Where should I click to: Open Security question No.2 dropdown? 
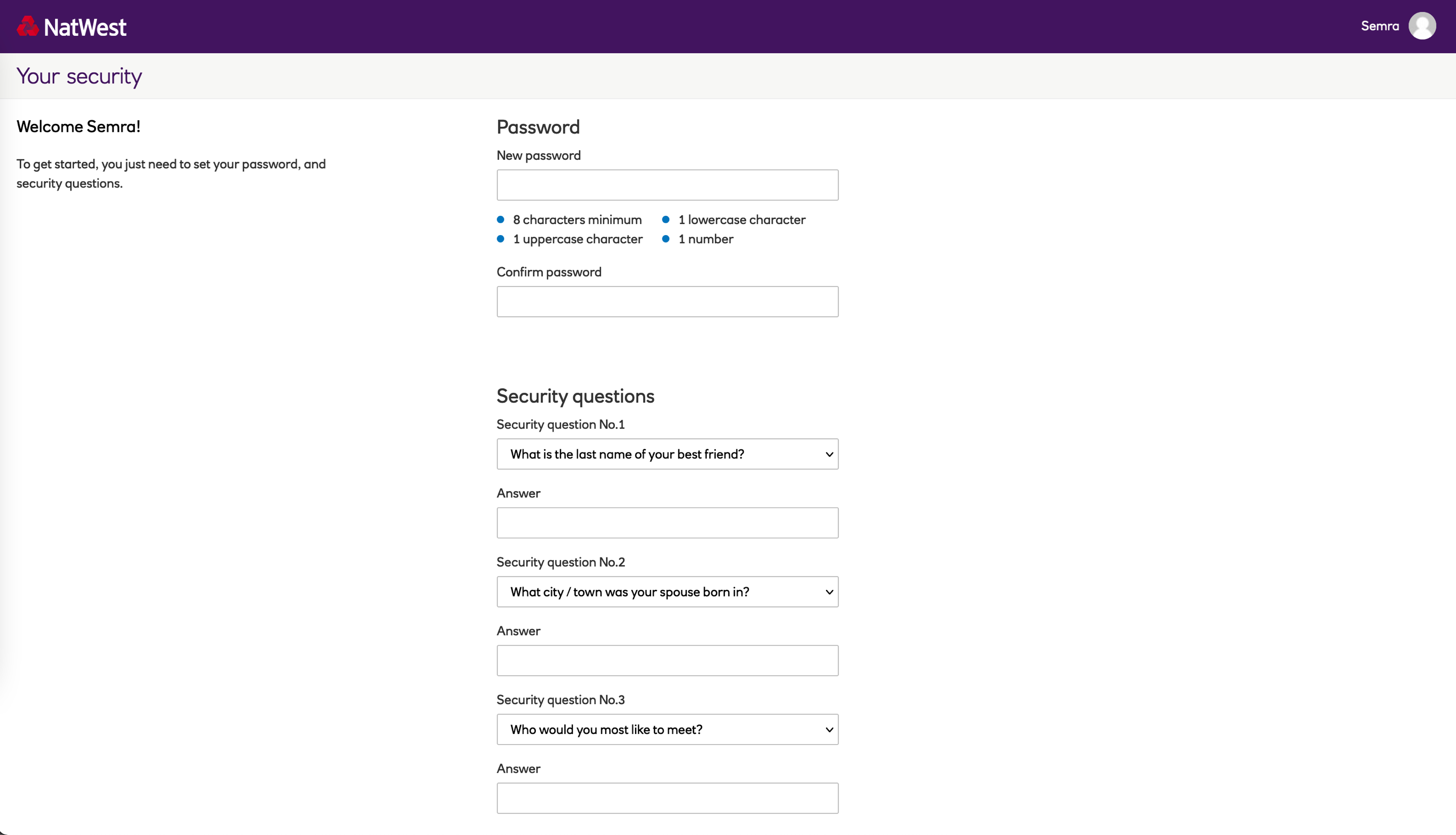(x=667, y=592)
